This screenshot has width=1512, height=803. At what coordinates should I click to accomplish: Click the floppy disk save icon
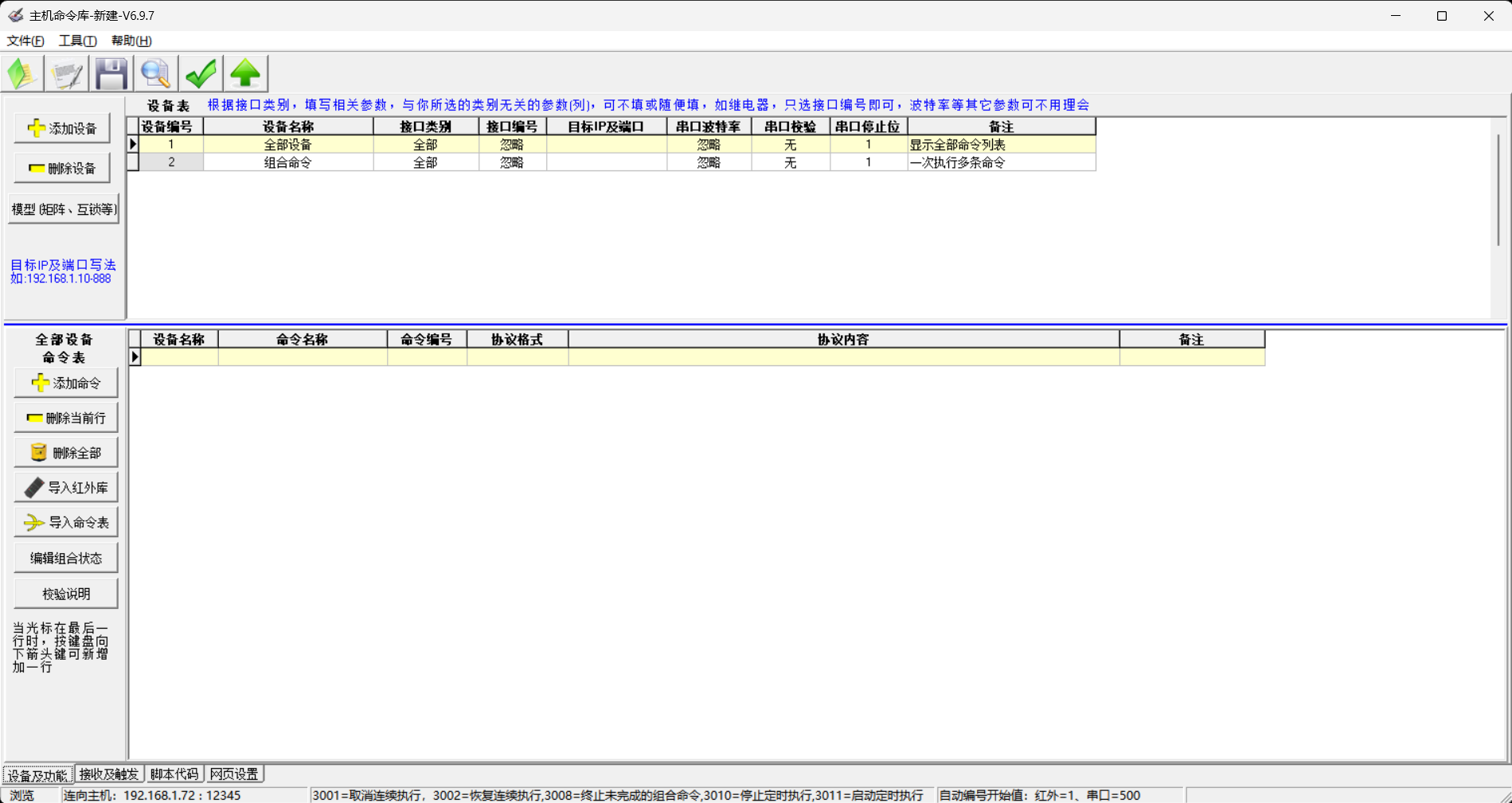[111, 74]
